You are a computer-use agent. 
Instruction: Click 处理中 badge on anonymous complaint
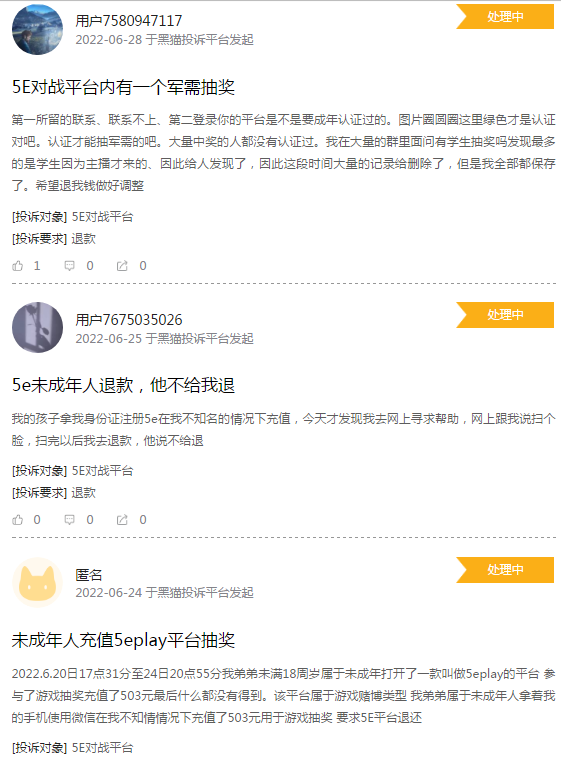[505, 570]
